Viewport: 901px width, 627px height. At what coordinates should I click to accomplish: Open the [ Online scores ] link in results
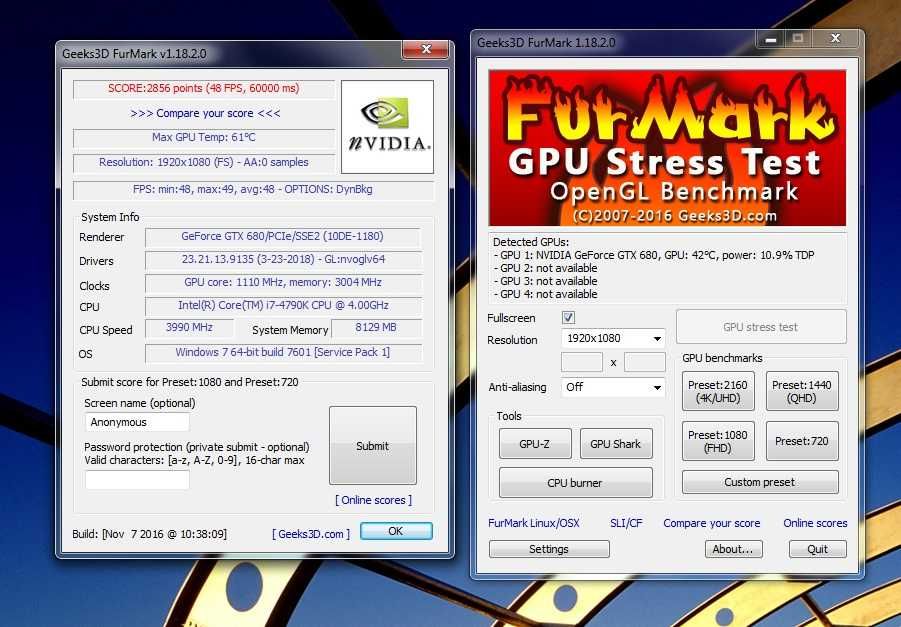coord(374,500)
